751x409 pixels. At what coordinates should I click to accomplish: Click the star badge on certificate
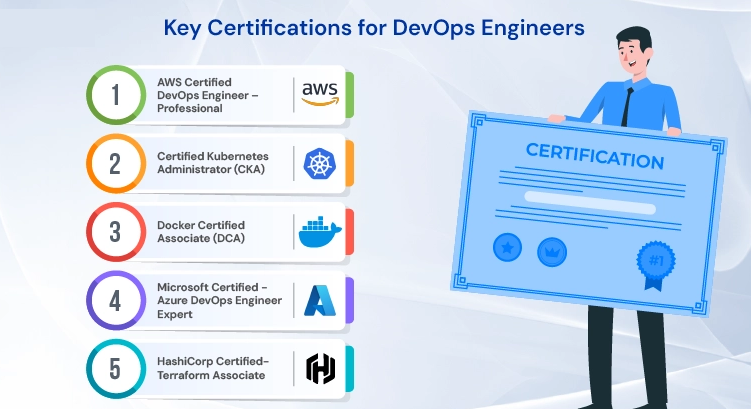(x=507, y=245)
